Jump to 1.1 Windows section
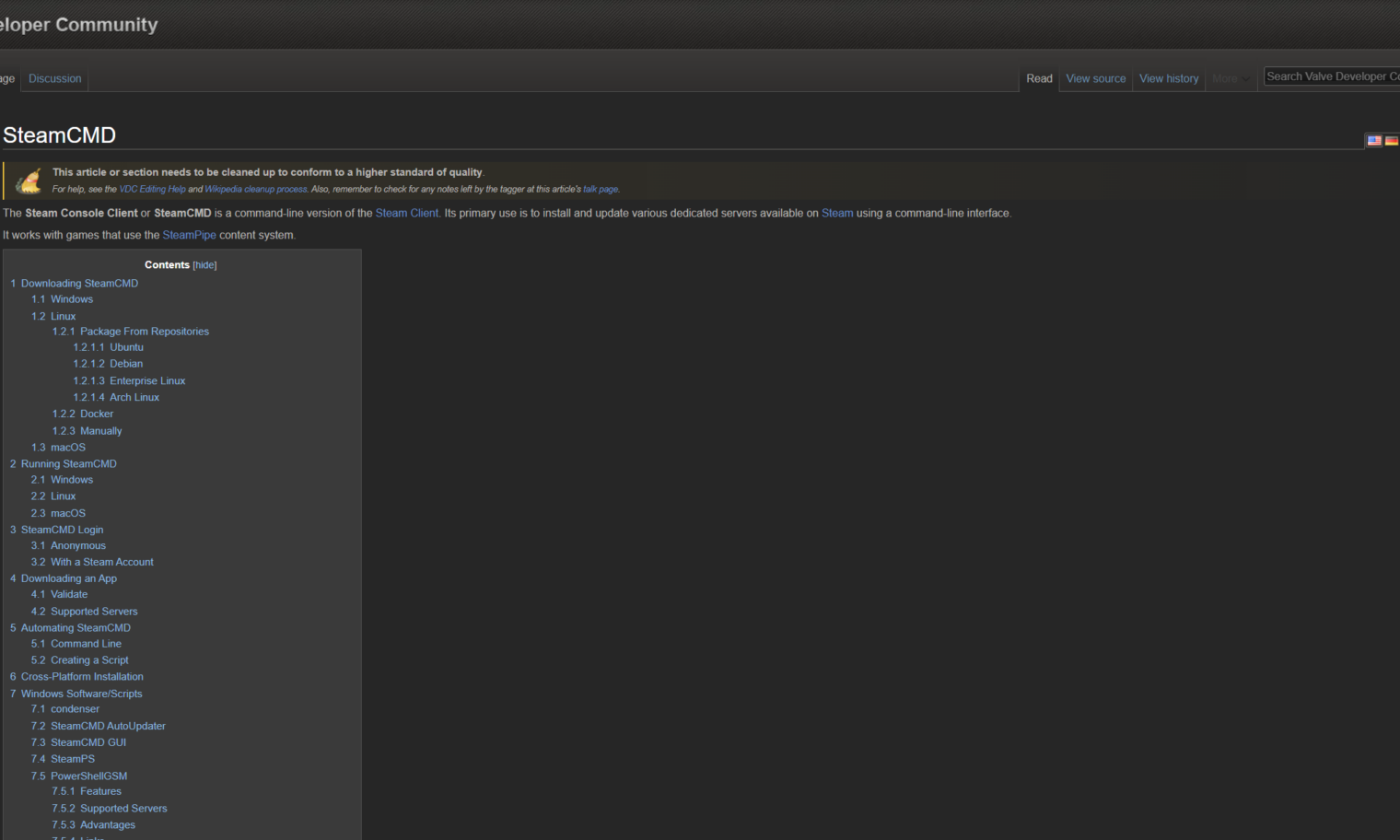 pyautogui.click(x=62, y=299)
